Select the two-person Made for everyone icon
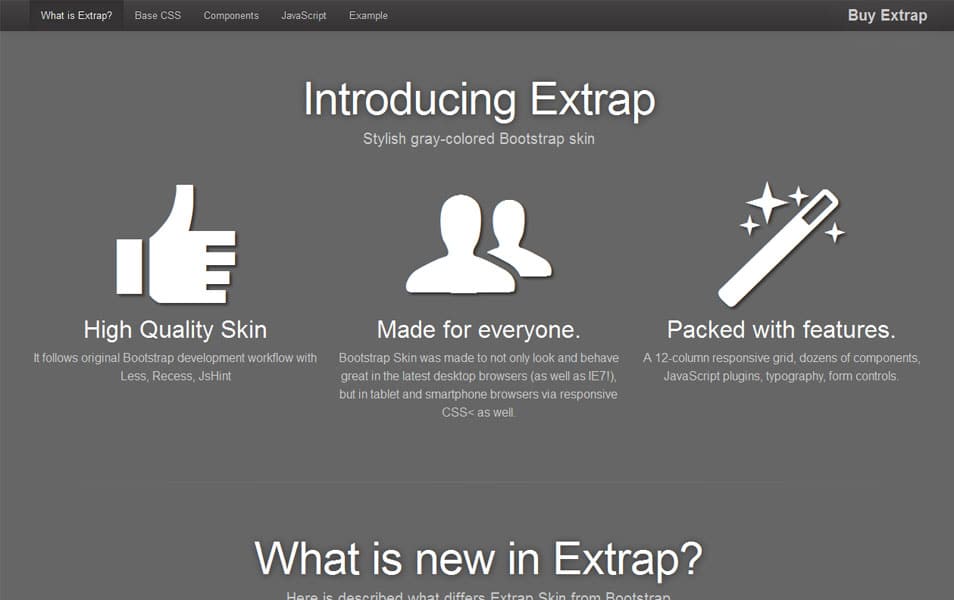Image resolution: width=954 pixels, height=600 pixels. pyautogui.click(x=478, y=243)
